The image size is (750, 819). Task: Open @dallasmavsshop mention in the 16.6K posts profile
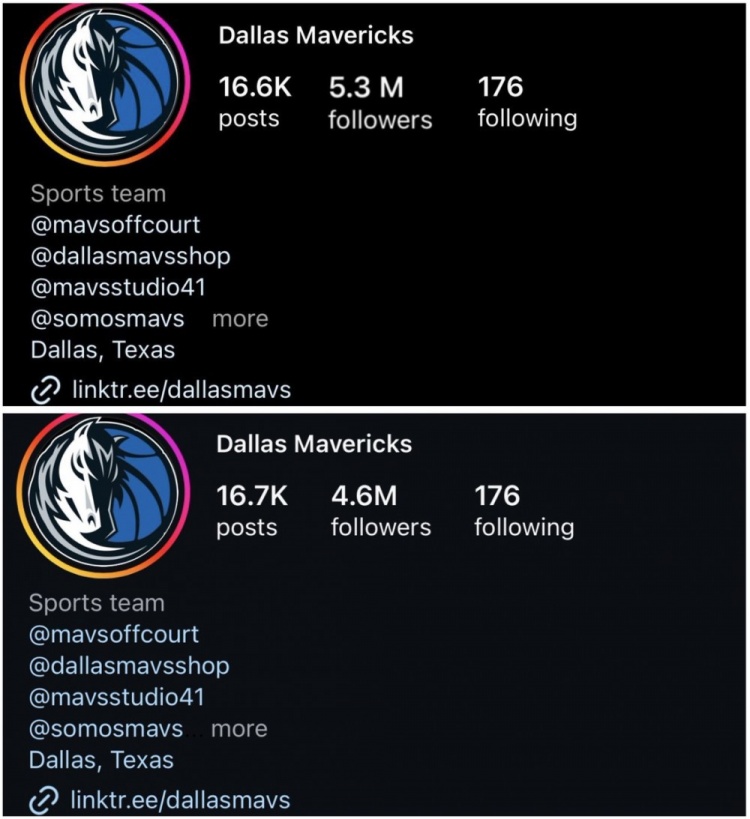click(131, 256)
